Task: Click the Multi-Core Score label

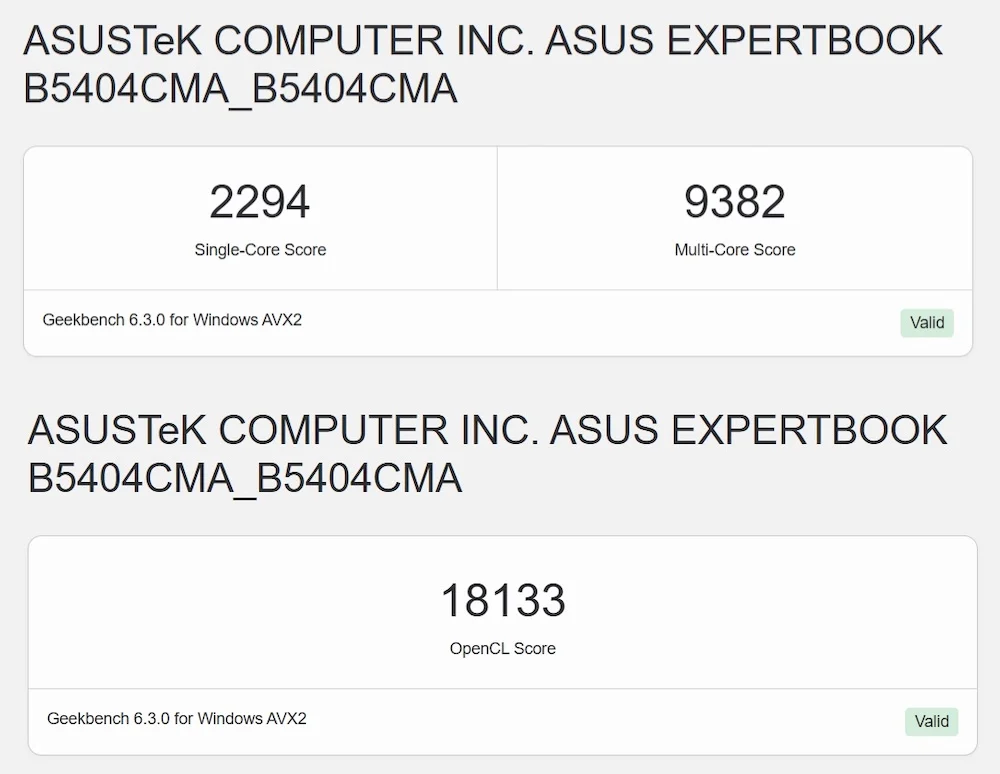Action: 735,250
